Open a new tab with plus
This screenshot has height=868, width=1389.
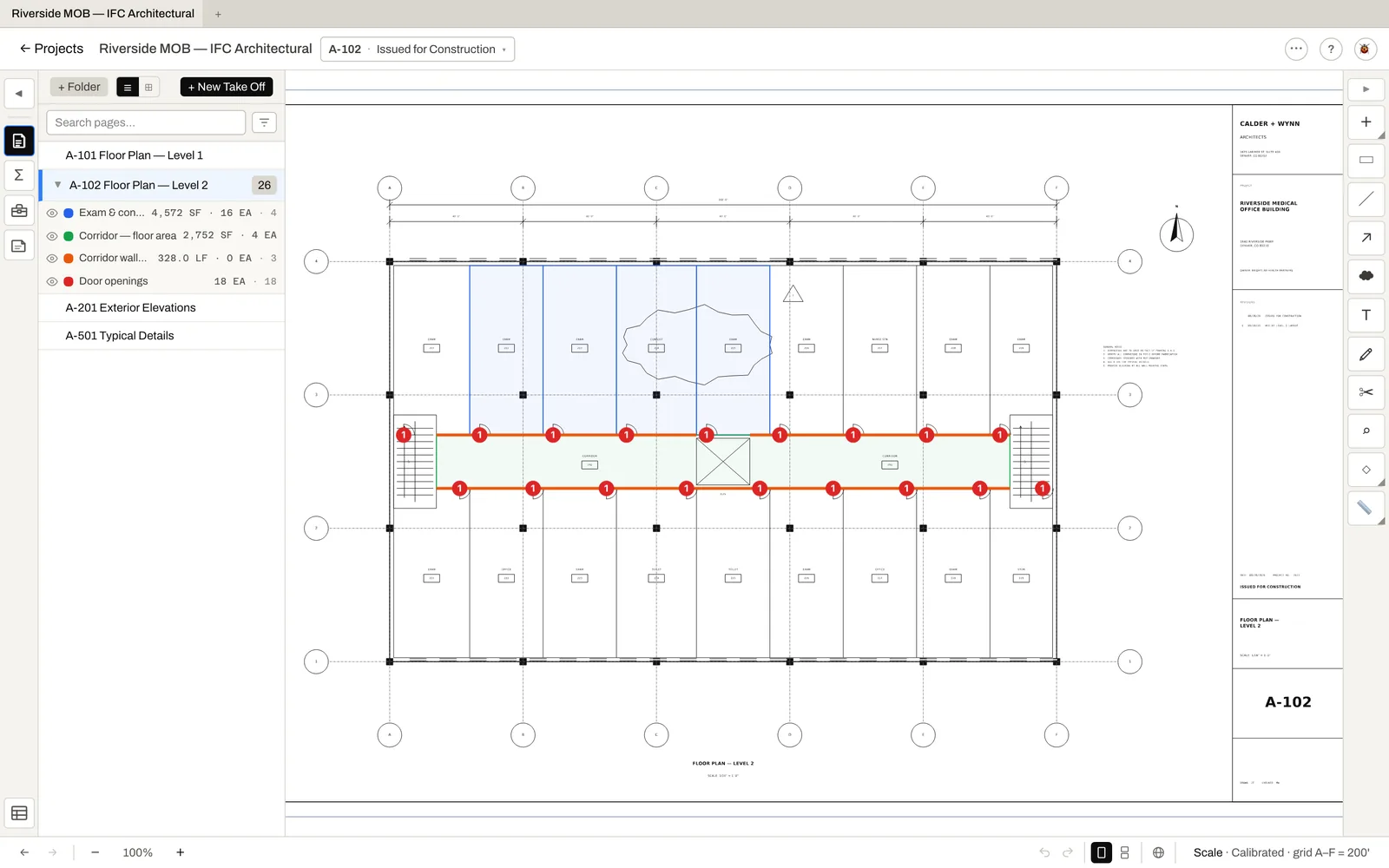218,14
